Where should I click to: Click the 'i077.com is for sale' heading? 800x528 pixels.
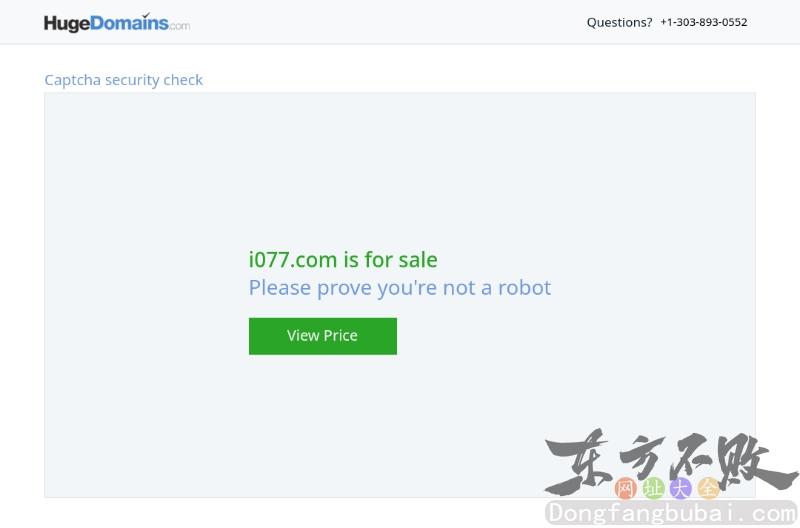click(343, 260)
